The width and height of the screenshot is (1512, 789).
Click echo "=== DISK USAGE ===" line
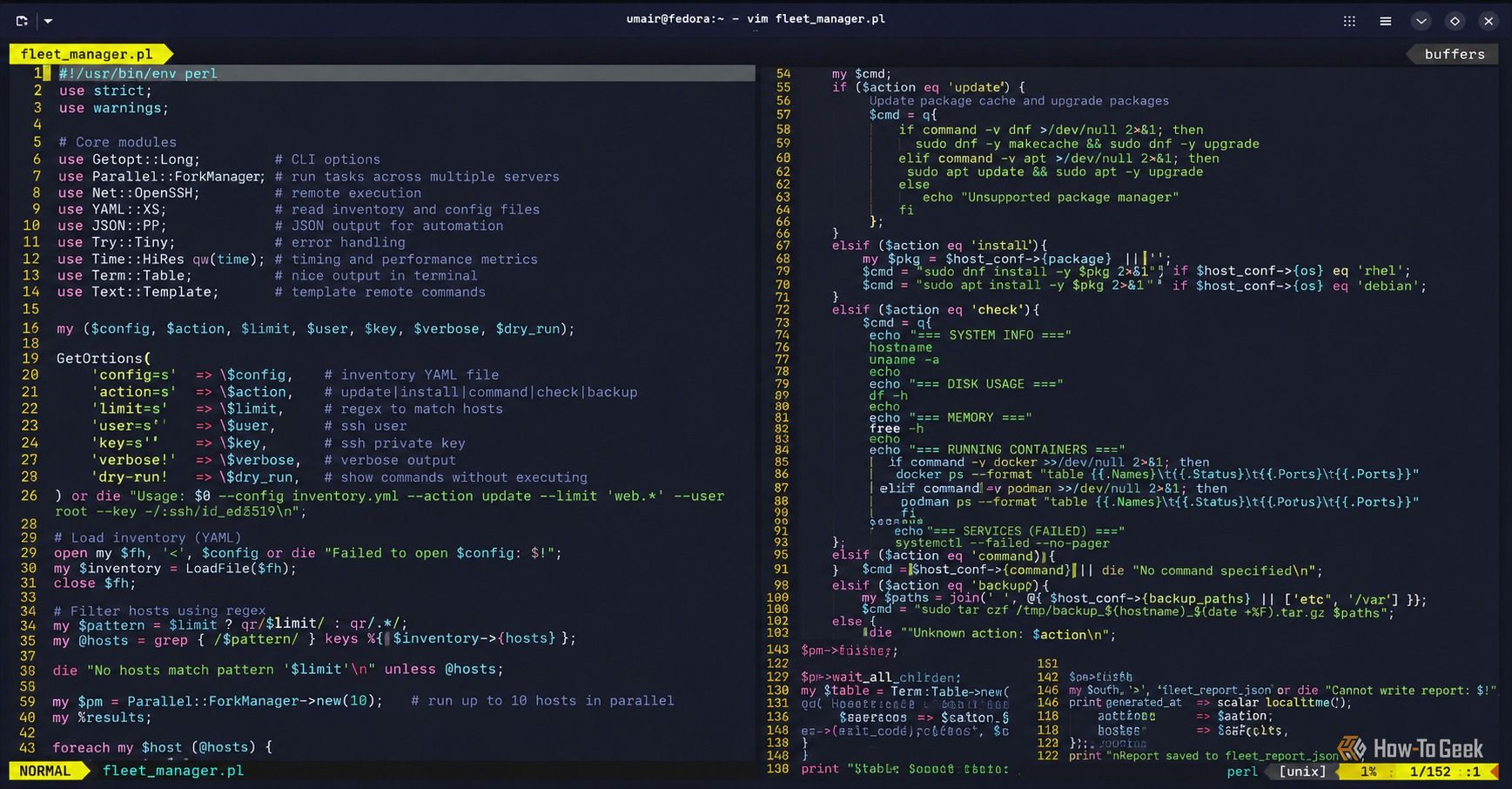[966, 384]
